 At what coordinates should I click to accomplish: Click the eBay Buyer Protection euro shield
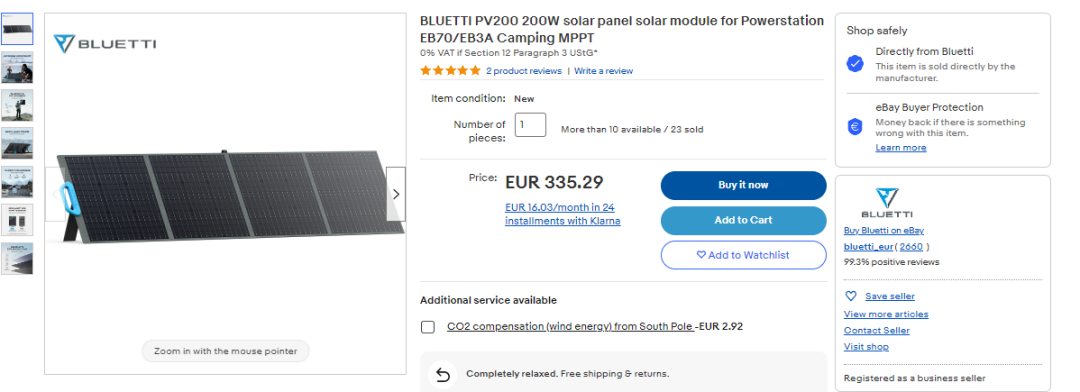855,127
